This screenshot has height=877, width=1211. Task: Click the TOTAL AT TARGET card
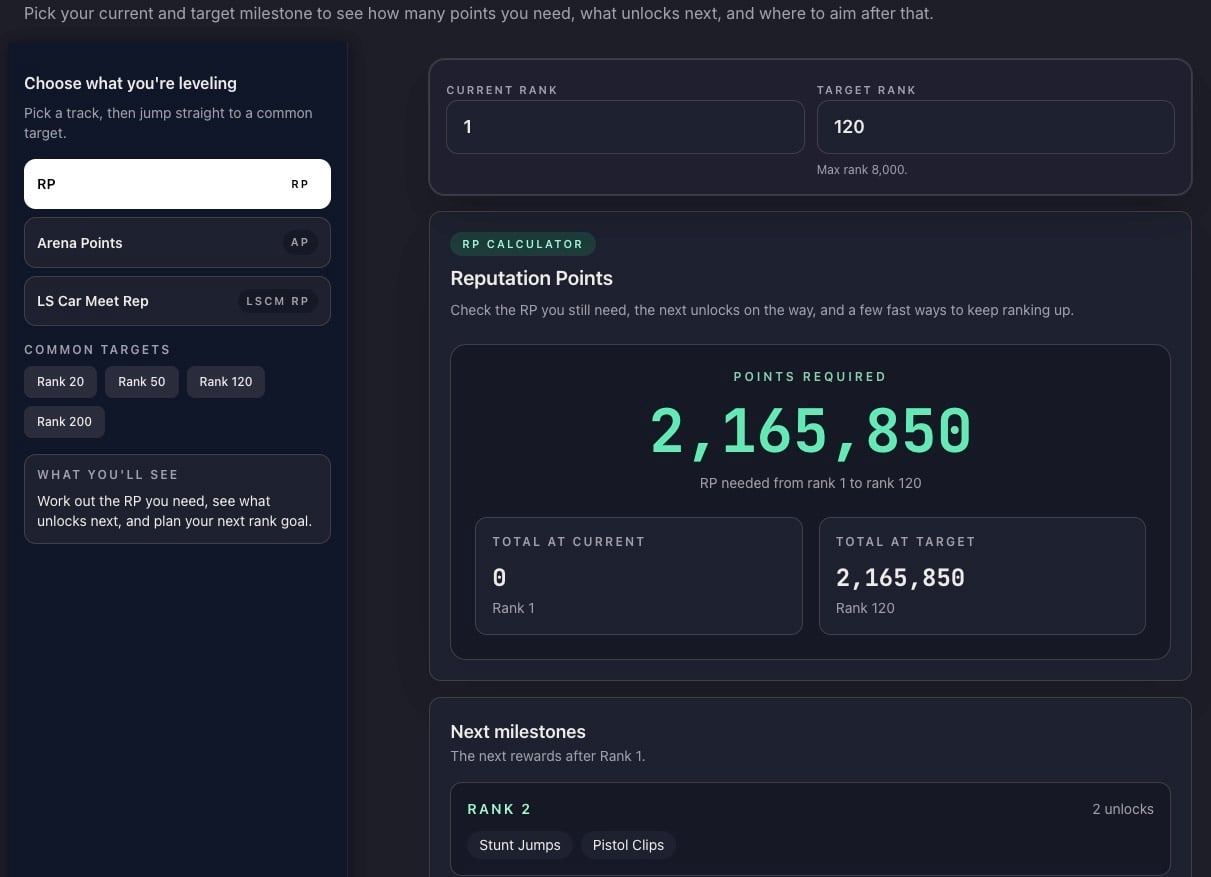[982, 576]
